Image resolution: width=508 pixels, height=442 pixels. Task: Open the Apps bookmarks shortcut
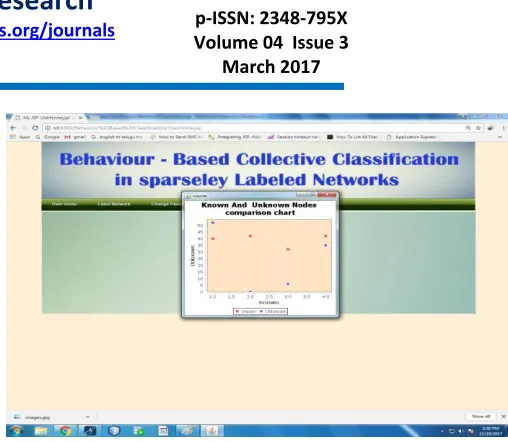point(20,137)
